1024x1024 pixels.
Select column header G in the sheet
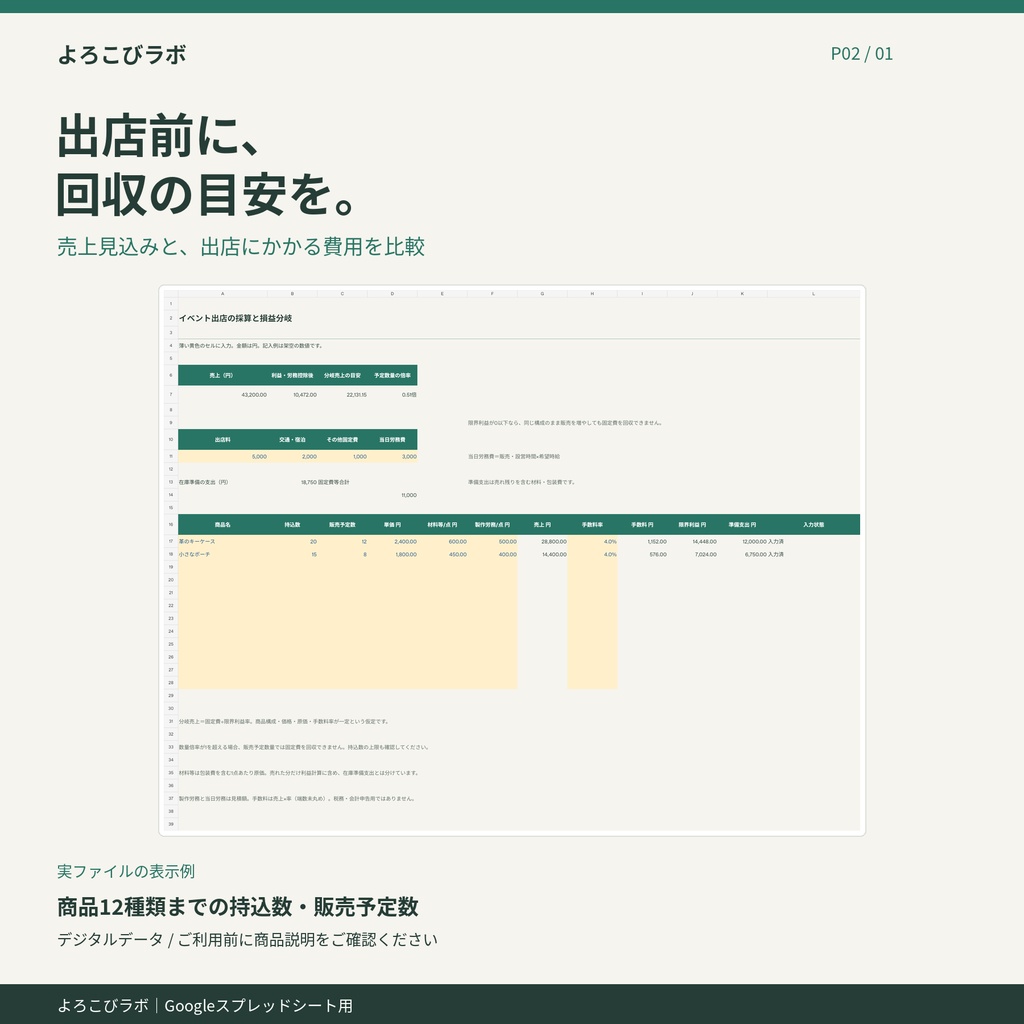click(x=542, y=294)
